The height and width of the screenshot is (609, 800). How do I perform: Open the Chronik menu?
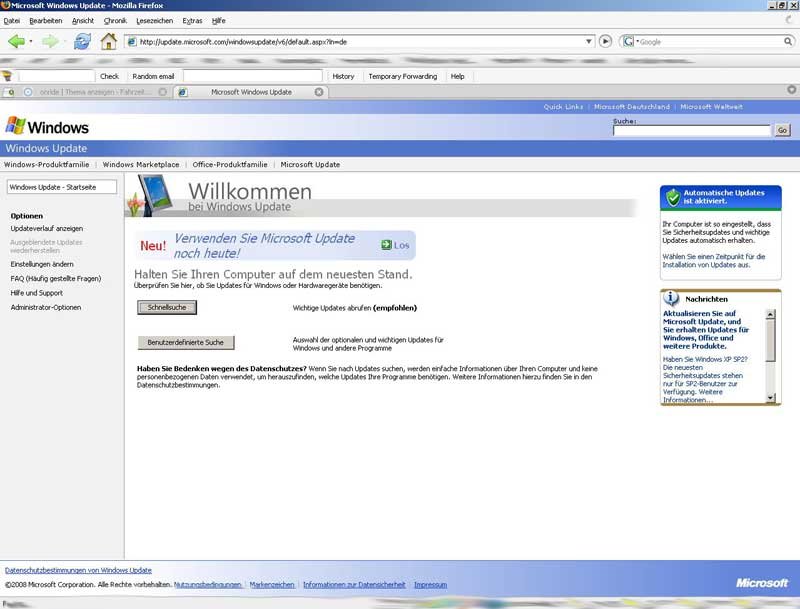point(115,21)
